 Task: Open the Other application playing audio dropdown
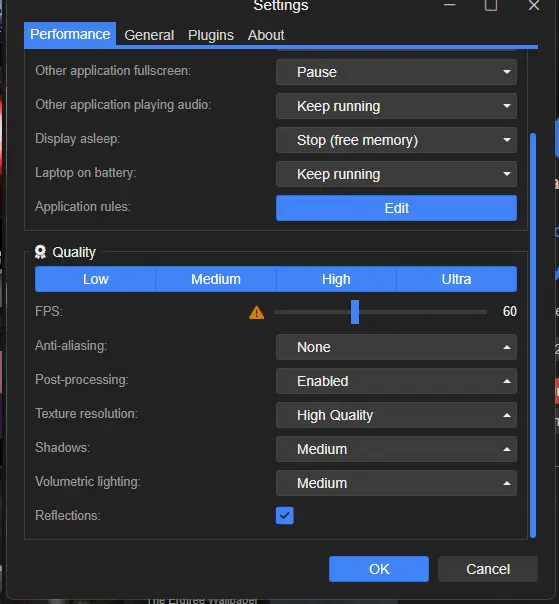pyautogui.click(x=396, y=106)
